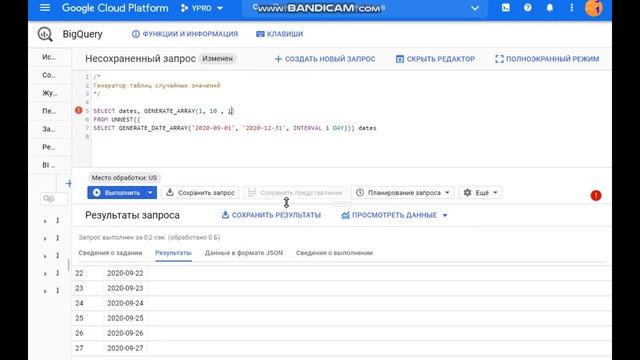Image resolution: width=640 pixels, height=360 pixels.
Task: Click the Ис... sidebar item
Action: [49, 58]
